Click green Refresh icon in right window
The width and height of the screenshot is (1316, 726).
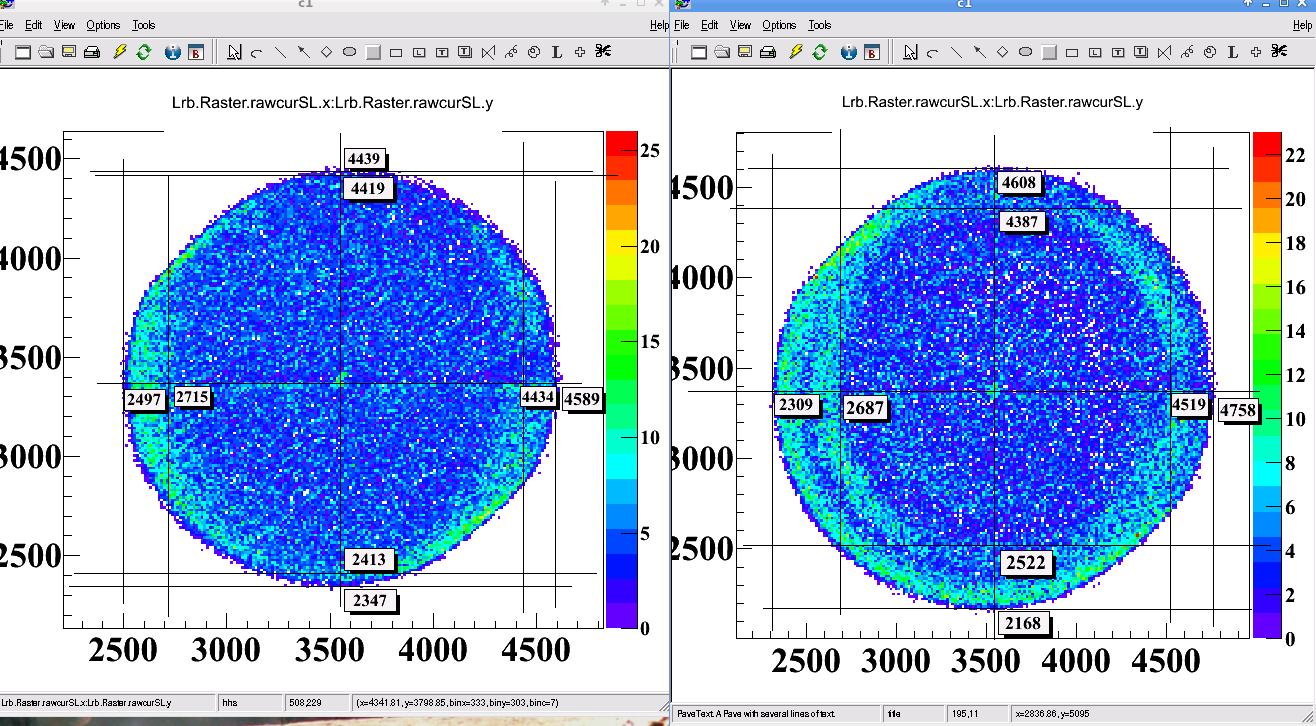820,52
